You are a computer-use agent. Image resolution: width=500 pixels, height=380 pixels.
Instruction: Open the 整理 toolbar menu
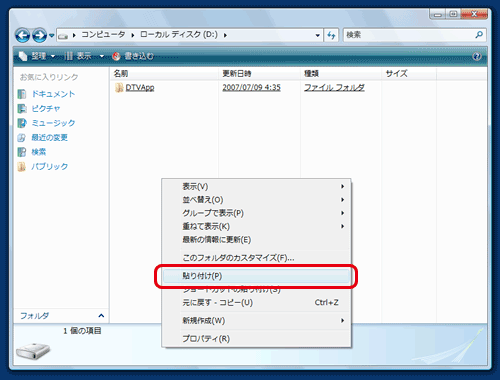(37, 56)
